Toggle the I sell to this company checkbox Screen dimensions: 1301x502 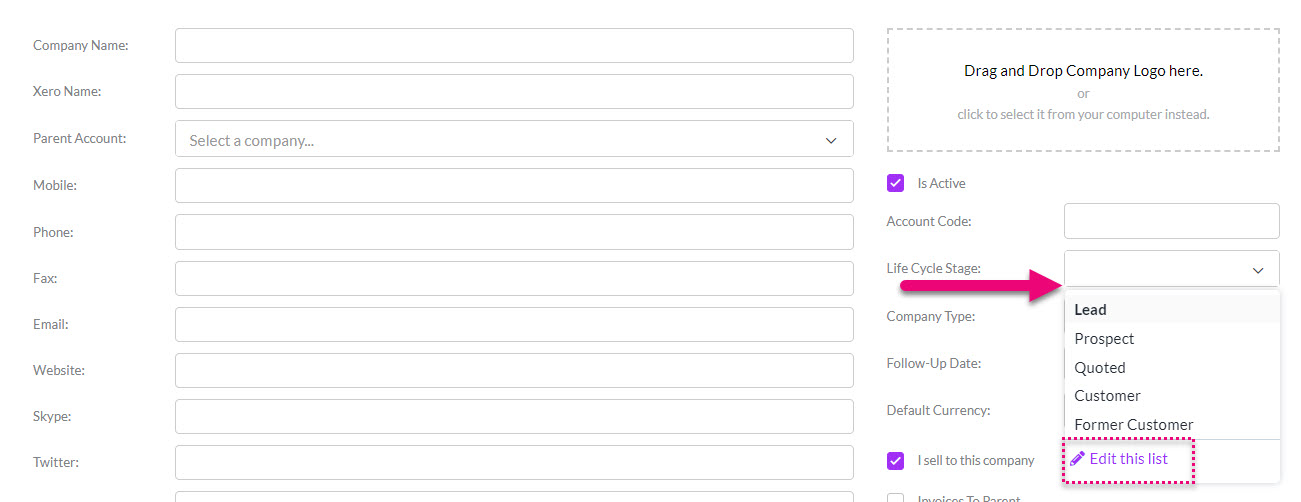895,461
